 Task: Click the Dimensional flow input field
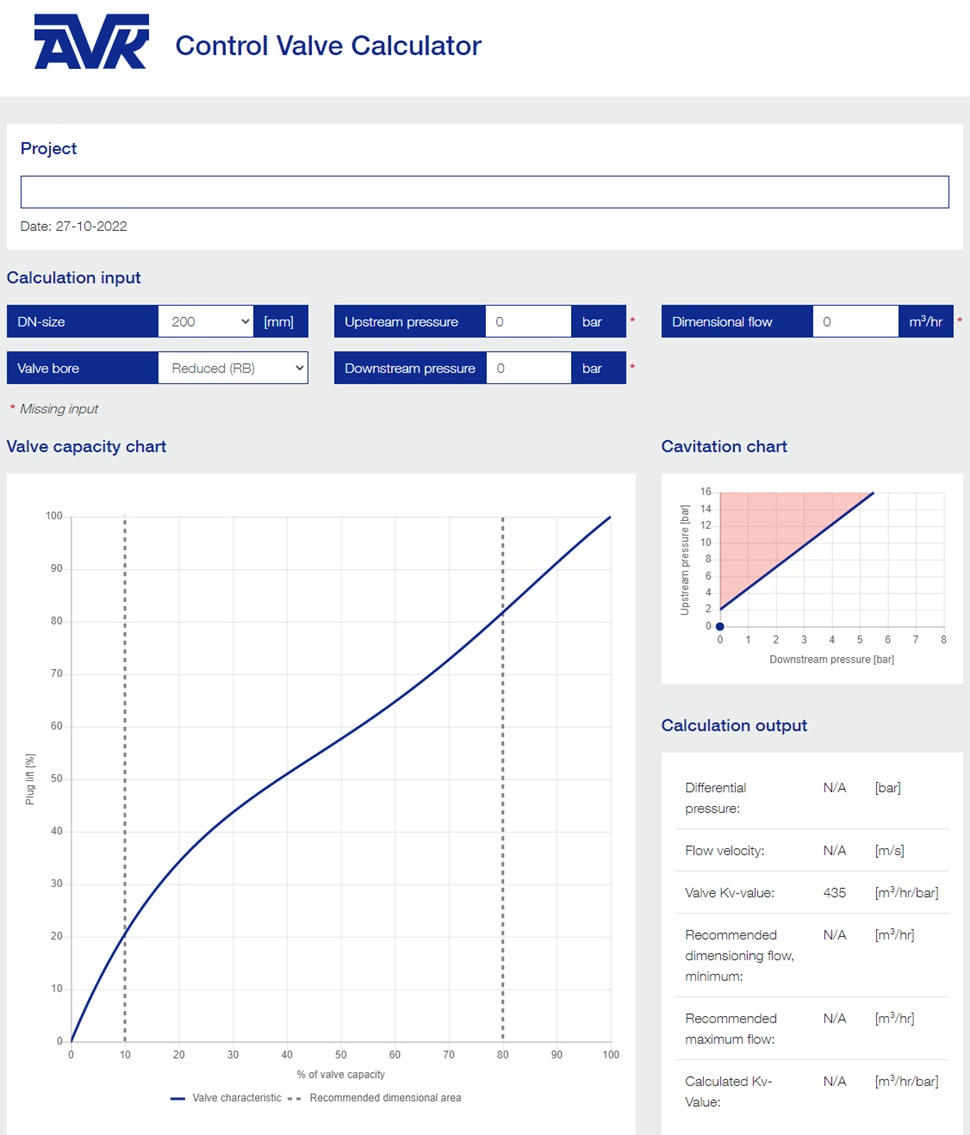point(855,322)
